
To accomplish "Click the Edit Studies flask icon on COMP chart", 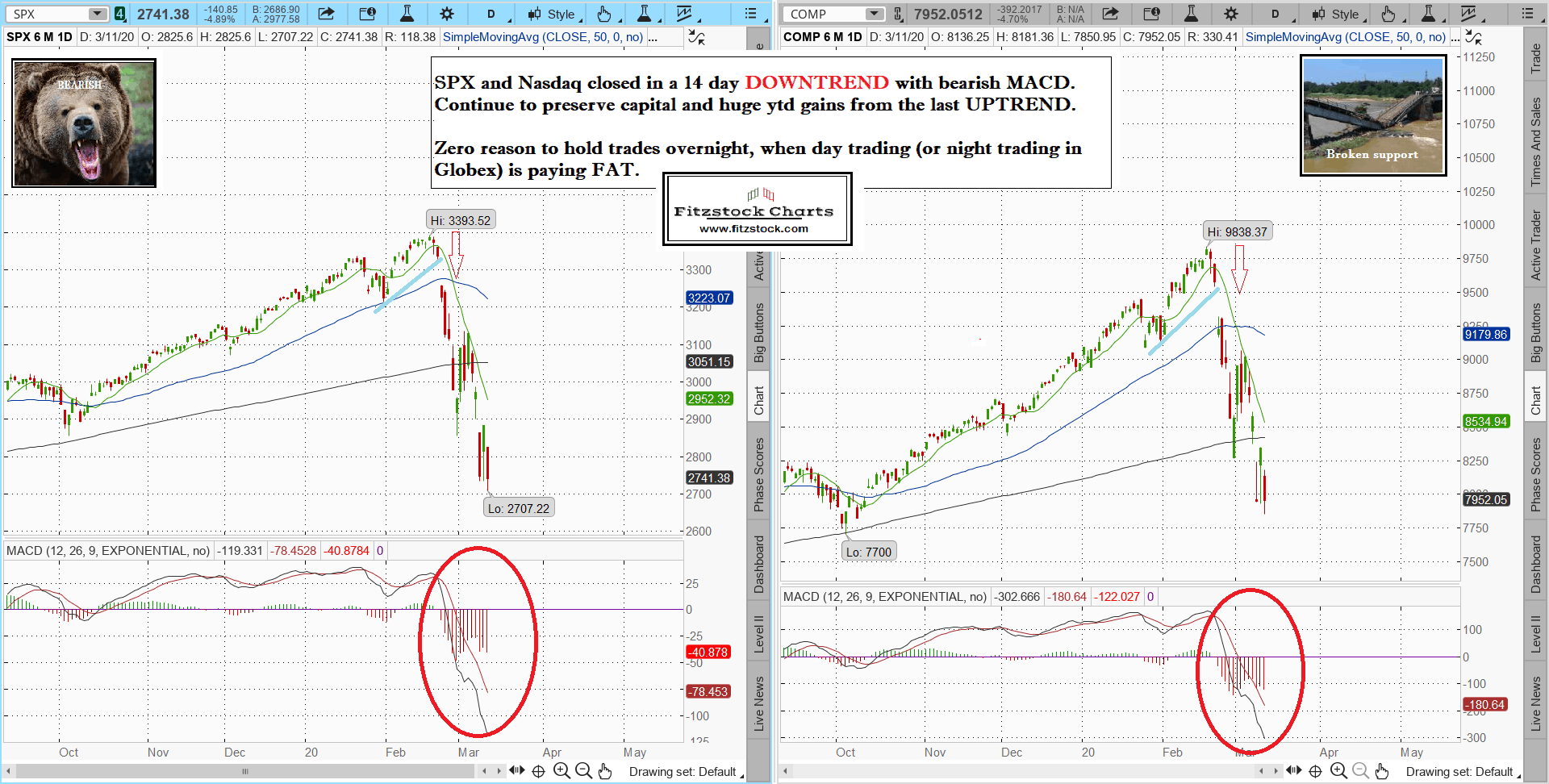I will point(1191,14).
